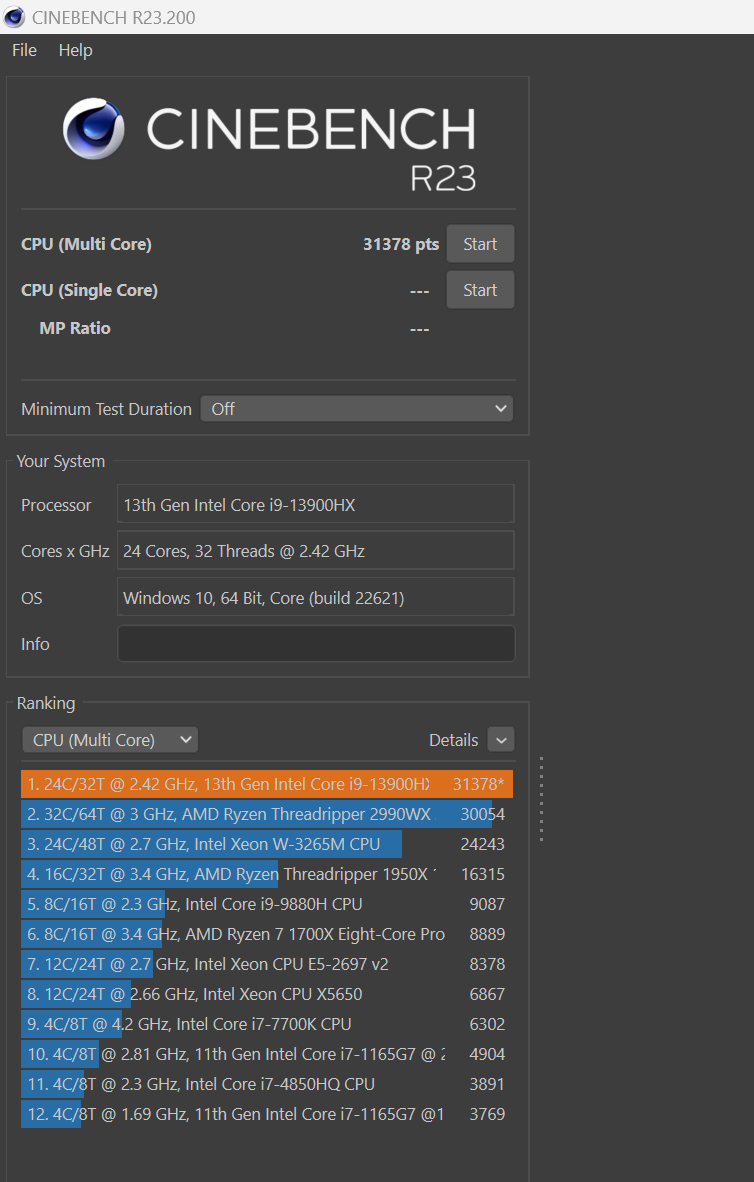Select Xeon E5-2697 v2 ranking row
This screenshot has width=754, height=1182.
(x=267, y=964)
